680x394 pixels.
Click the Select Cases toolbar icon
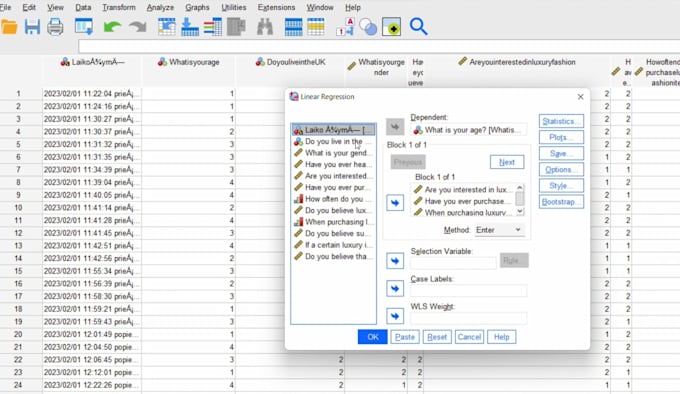tap(316, 27)
